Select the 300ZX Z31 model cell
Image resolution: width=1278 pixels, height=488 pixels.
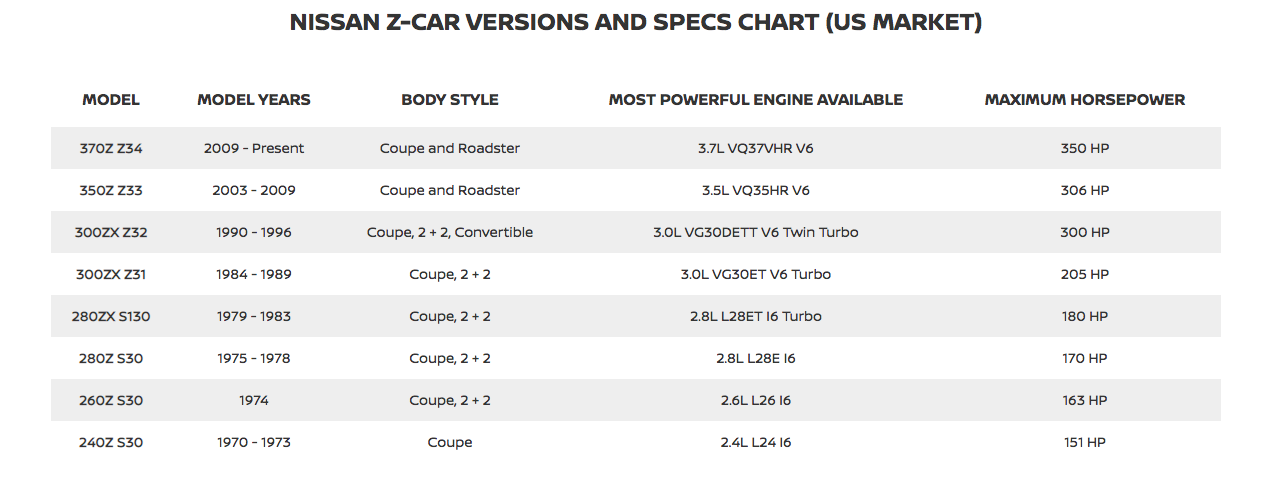[x=111, y=274]
